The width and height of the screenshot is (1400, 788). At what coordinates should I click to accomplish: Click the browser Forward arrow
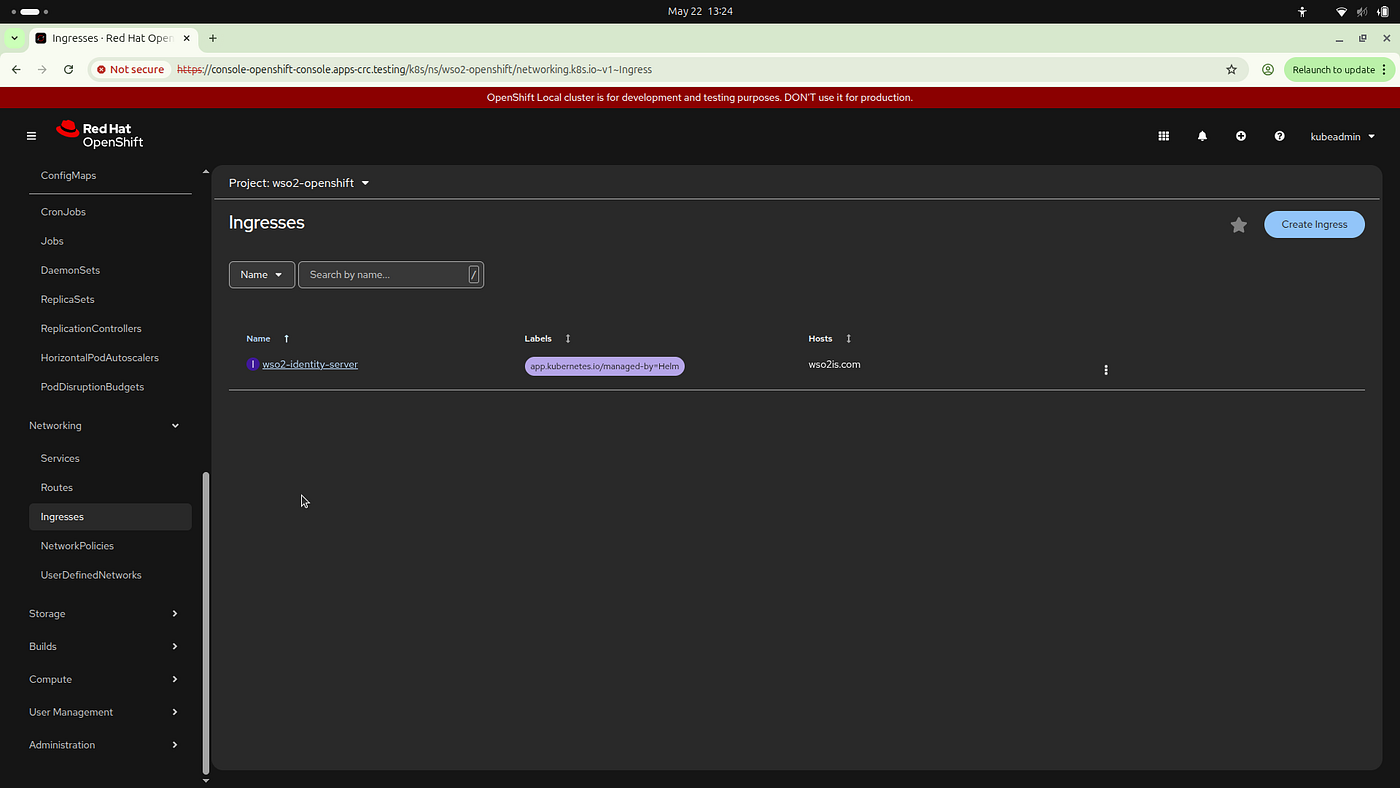coord(42,70)
